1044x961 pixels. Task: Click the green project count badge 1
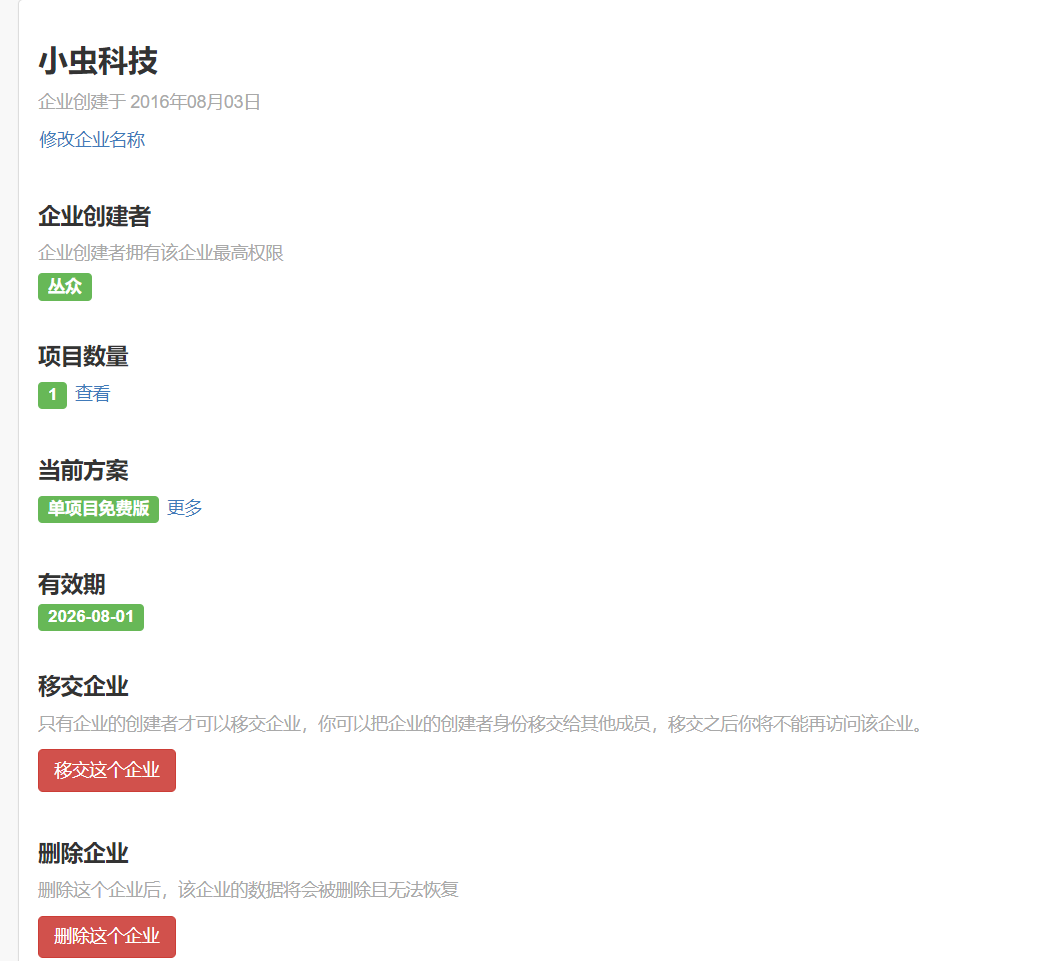[52, 395]
